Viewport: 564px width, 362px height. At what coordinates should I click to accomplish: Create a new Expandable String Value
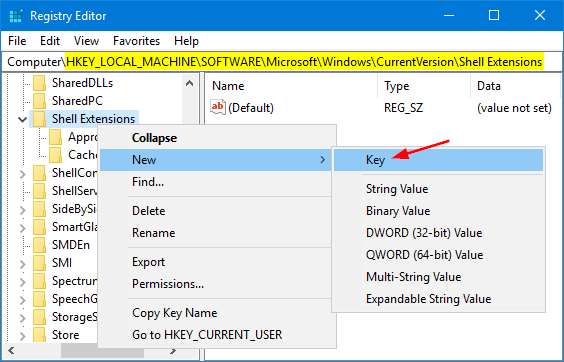pyautogui.click(x=438, y=299)
